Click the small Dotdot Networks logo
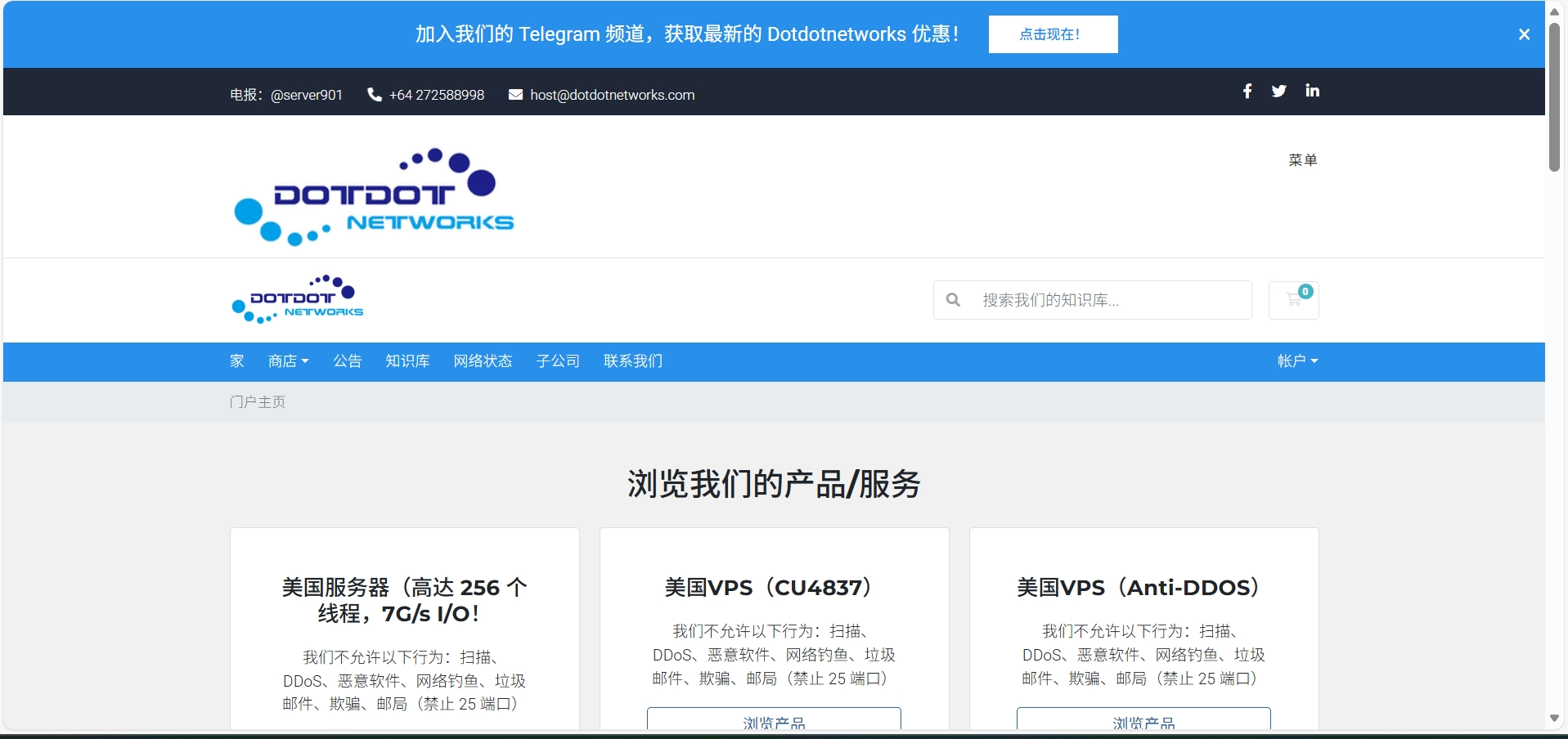 (x=298, y=300)
